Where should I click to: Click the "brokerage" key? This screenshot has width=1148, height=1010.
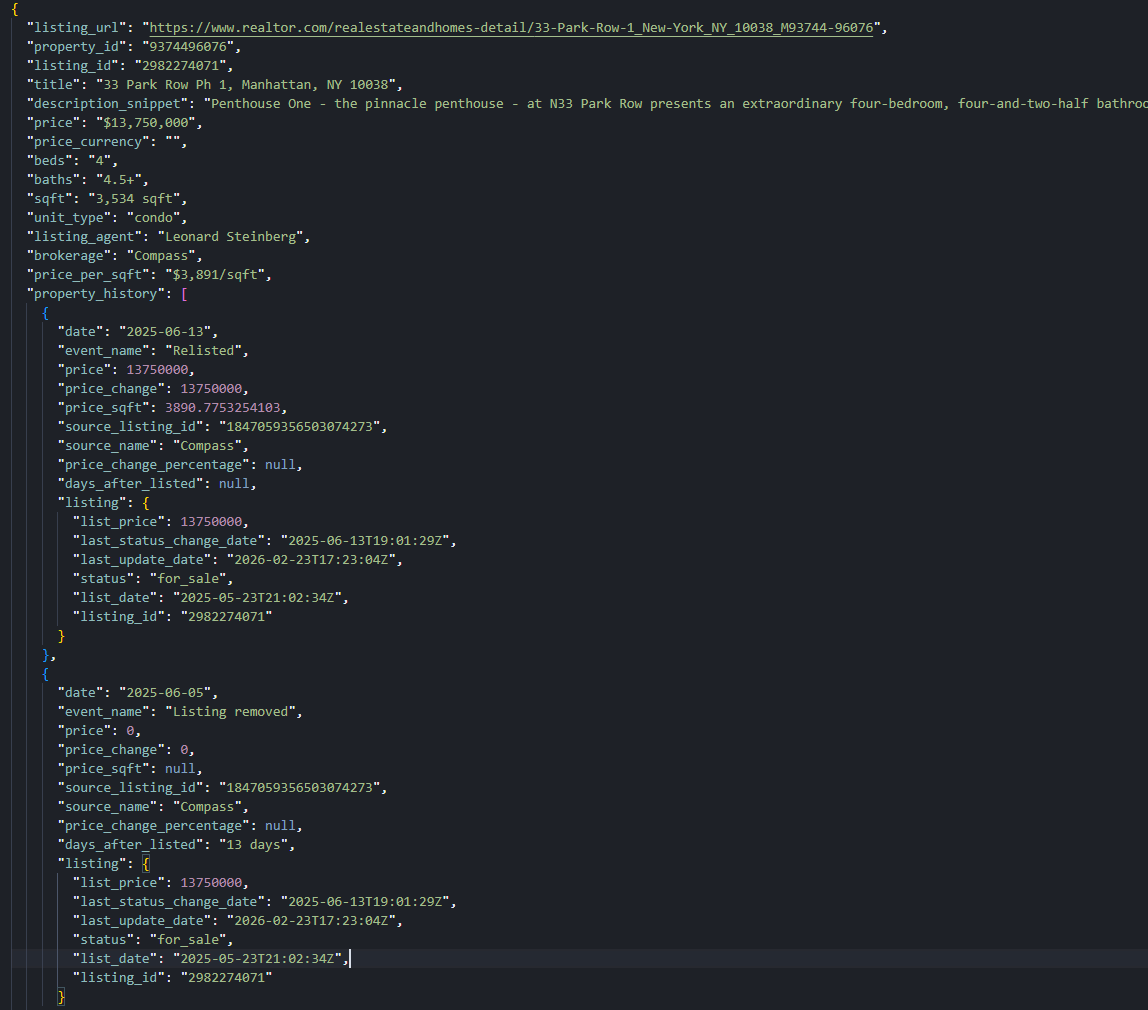69,255
